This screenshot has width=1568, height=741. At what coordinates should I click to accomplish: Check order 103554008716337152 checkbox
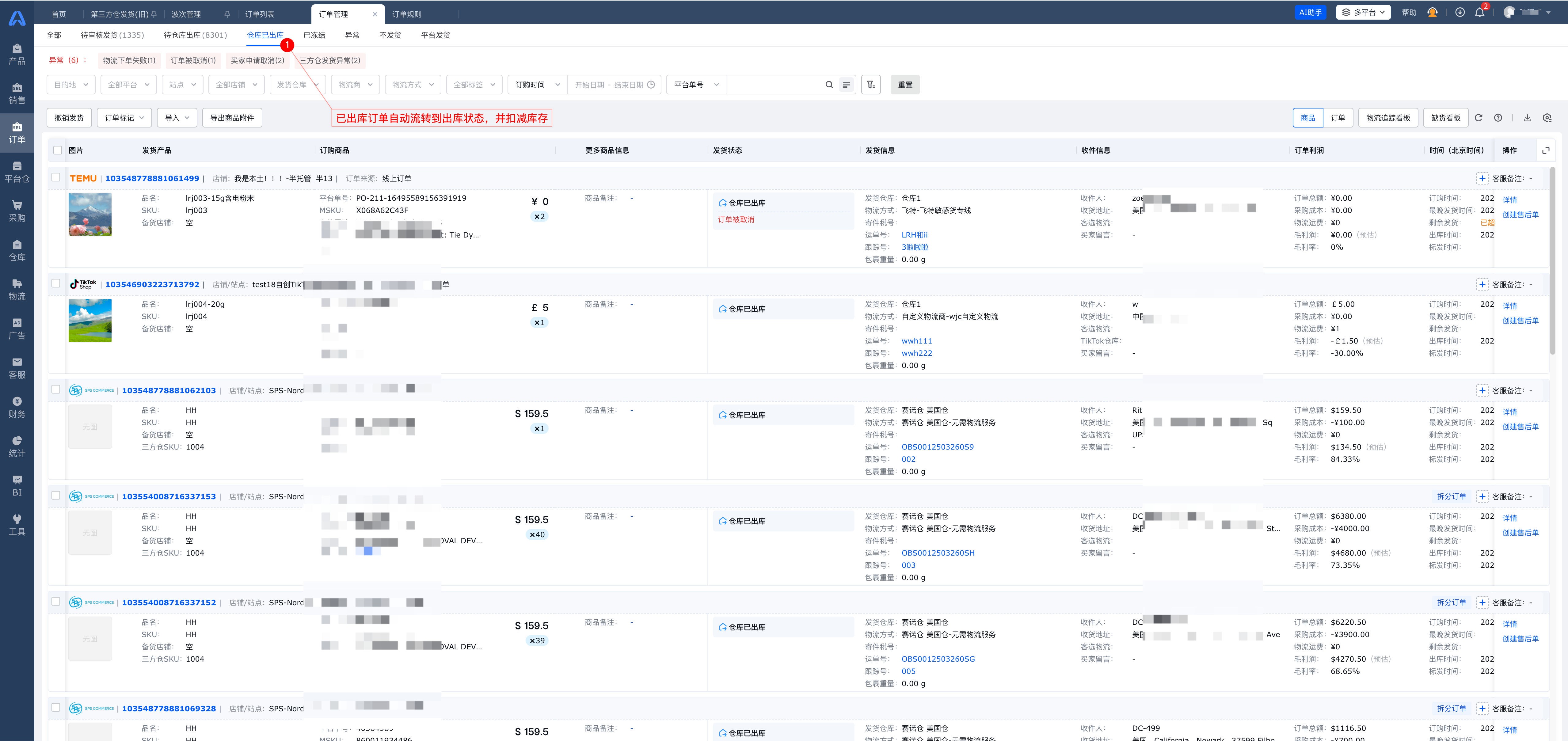(56, 601)
